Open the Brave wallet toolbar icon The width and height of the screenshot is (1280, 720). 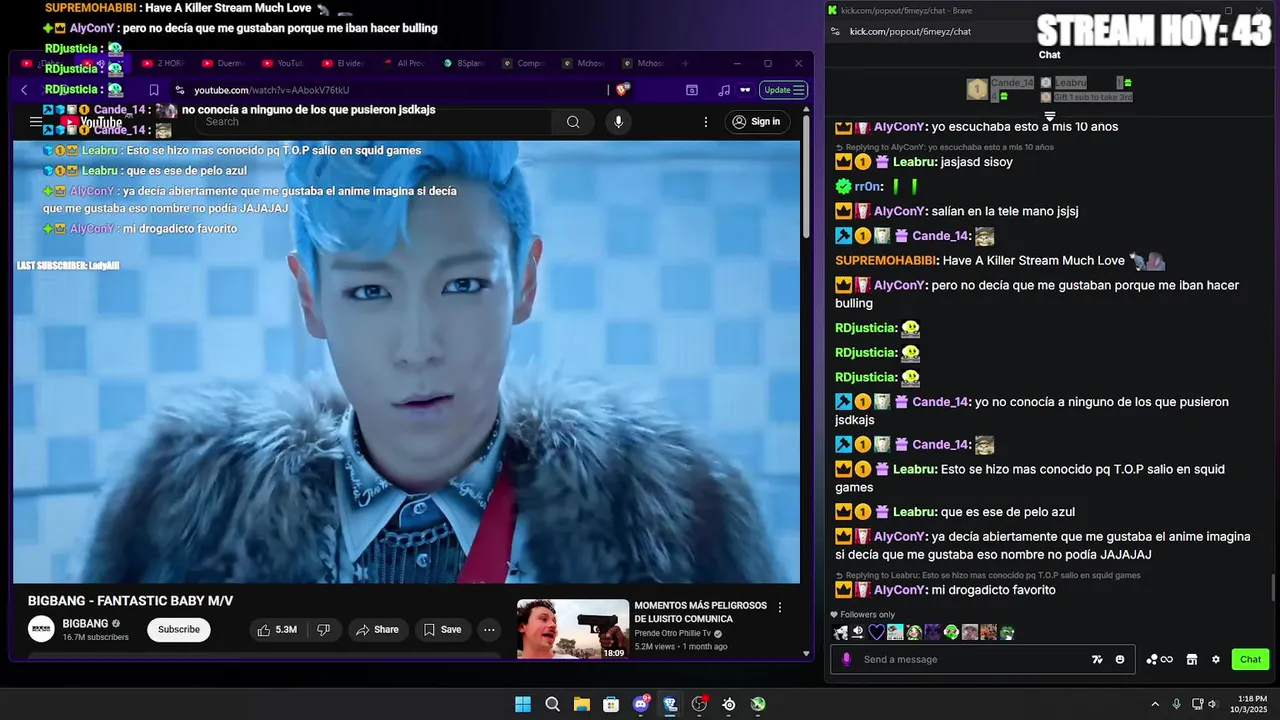[691, 90]
